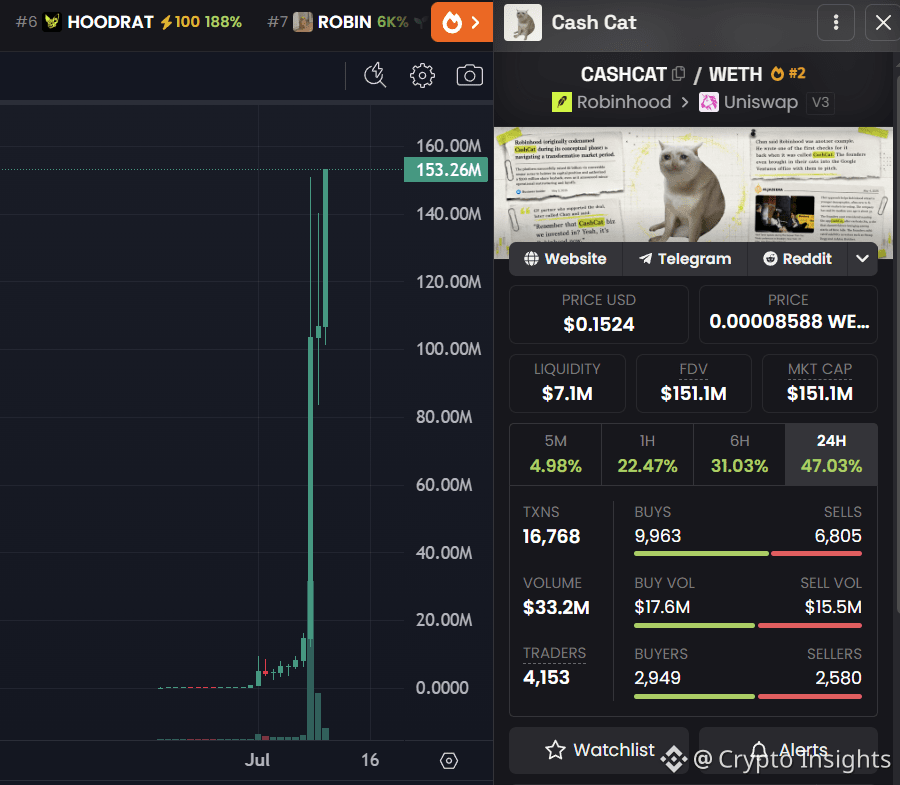
Task: Click the ROBIN token icon
Action: [303, 22]
